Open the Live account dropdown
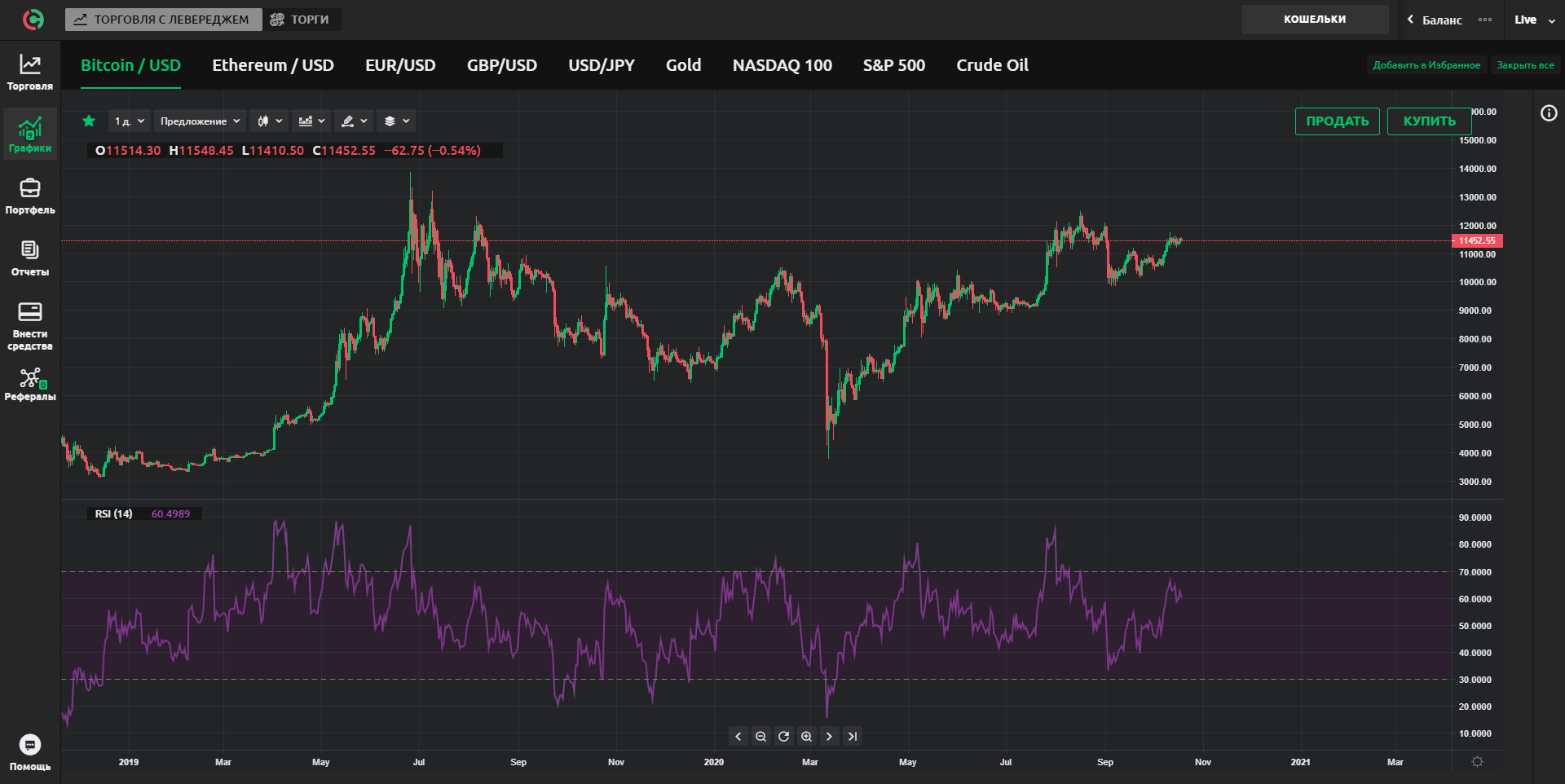Screen dimensions: 1565x784 tap(1536, 20)
